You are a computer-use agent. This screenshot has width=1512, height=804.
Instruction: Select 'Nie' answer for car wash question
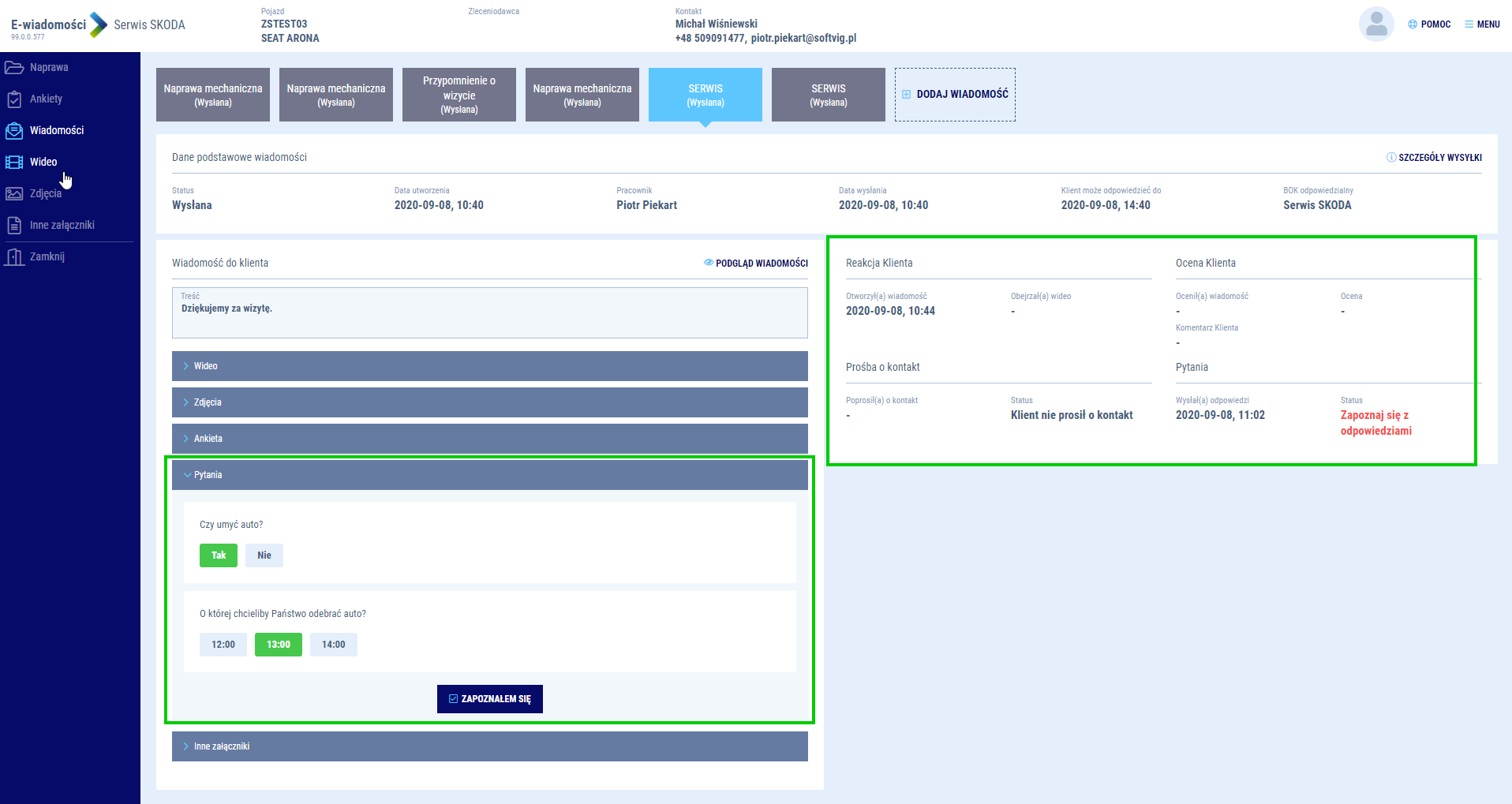pos(264,555)
